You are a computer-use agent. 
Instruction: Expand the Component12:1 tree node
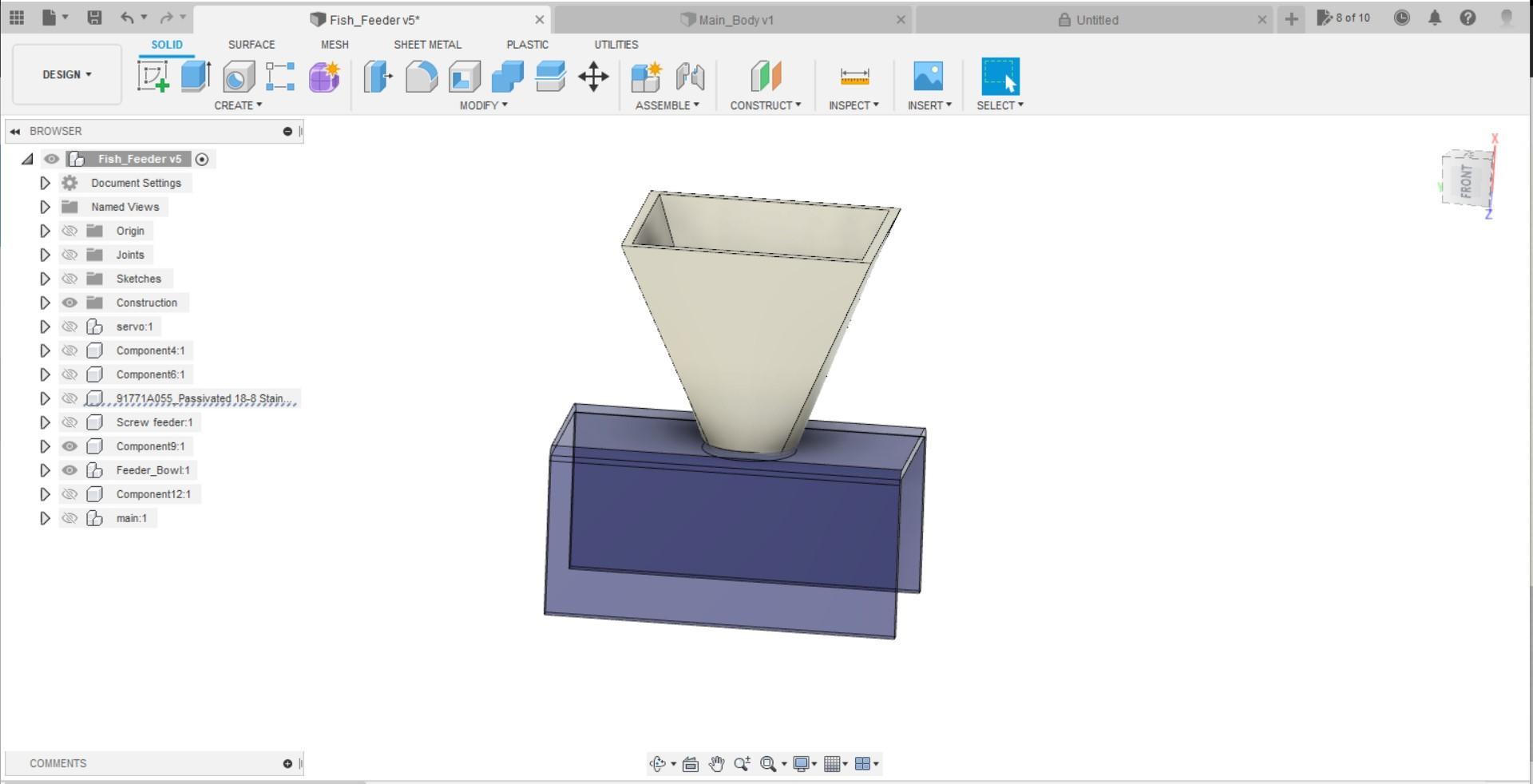pyautogui.click(x=45, y=494)
